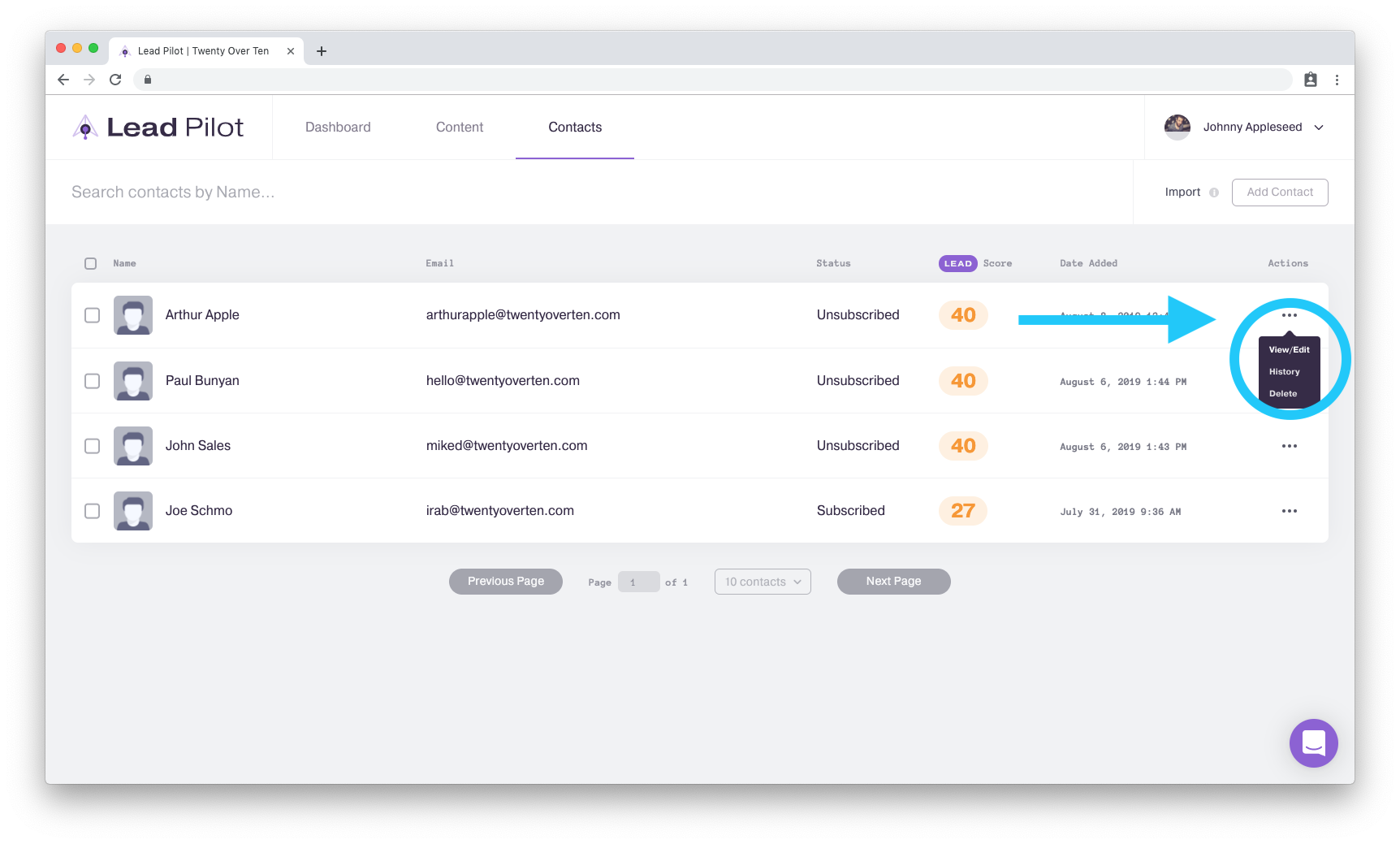Click email hello@twentyoverten.com

point(503,381)
